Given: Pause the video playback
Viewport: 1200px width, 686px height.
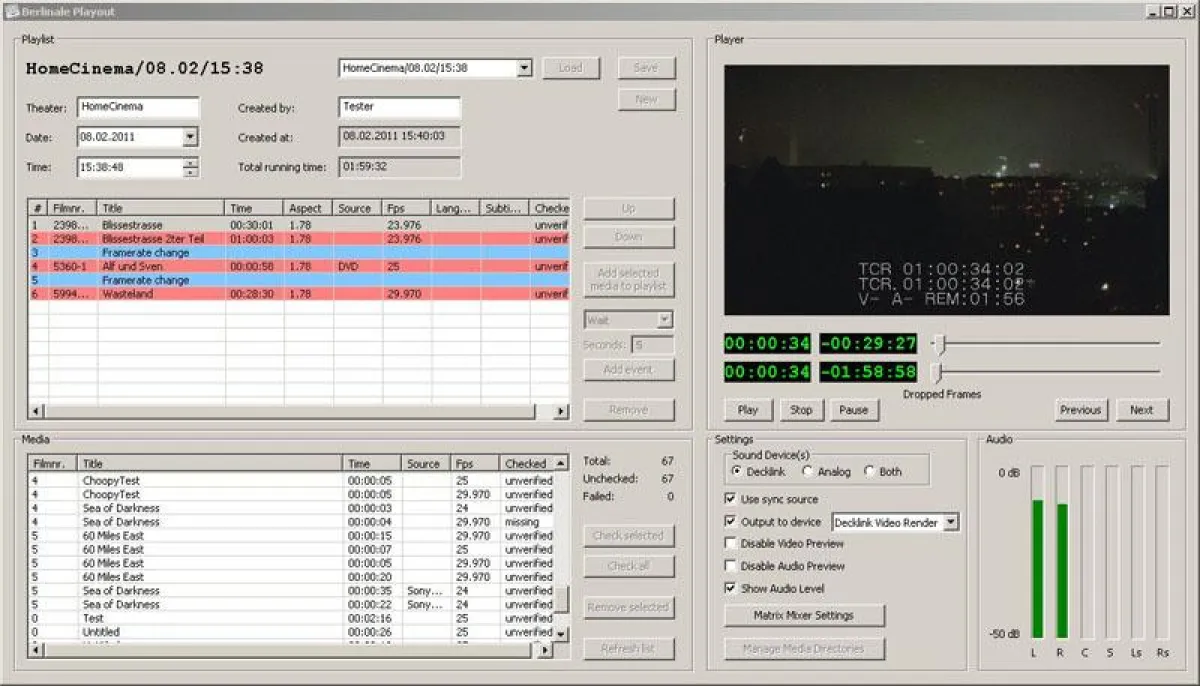Looking at the screenshot, I should (x=853, y=410).
